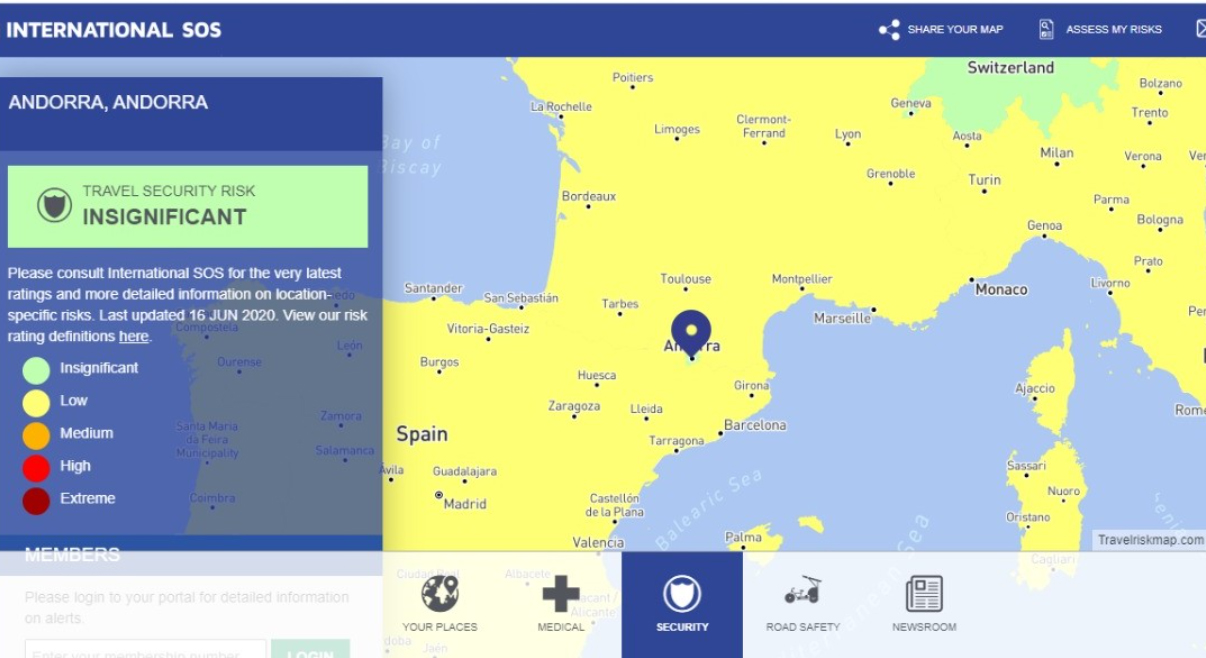
Task: Click Limoges on the map
Action: pyautogui.click(x=677, y=129)
